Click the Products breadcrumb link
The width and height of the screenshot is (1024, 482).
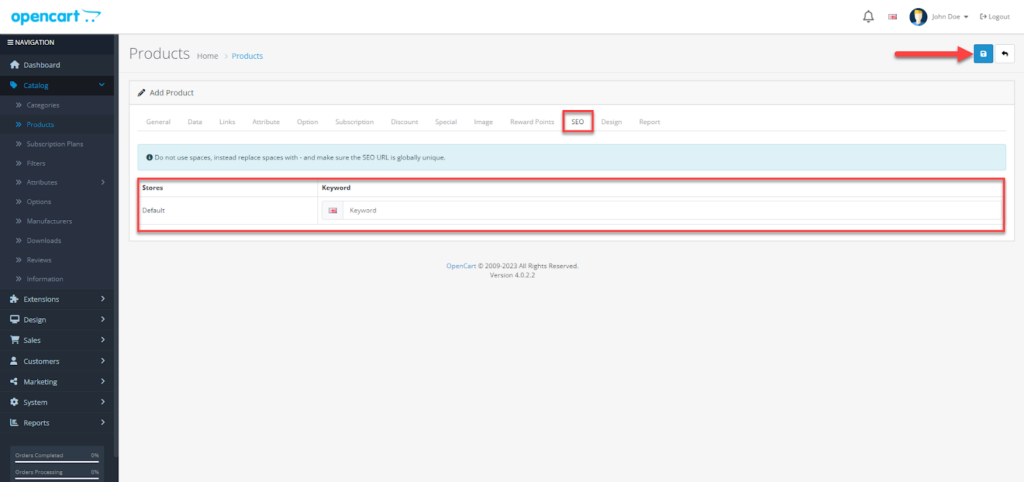tap(248, 56)
